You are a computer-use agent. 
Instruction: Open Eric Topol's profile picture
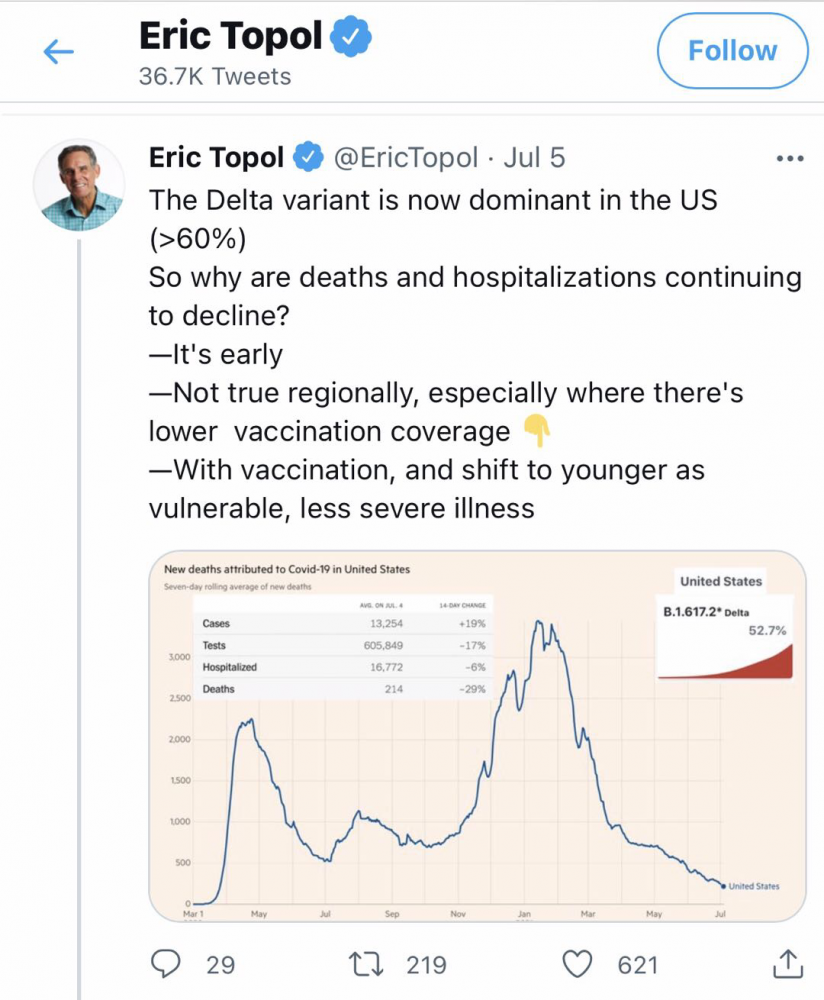tap(79, 185)
